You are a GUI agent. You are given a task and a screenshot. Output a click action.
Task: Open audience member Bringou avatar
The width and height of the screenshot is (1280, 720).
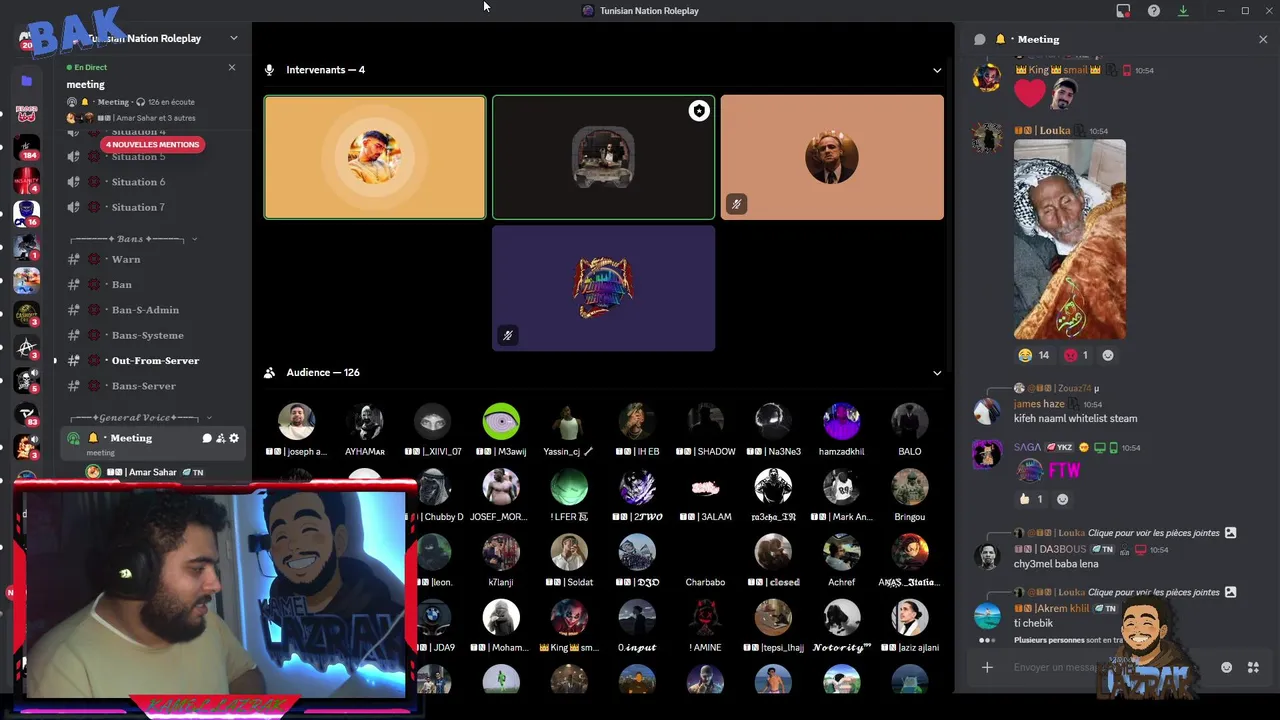point(909,487)
